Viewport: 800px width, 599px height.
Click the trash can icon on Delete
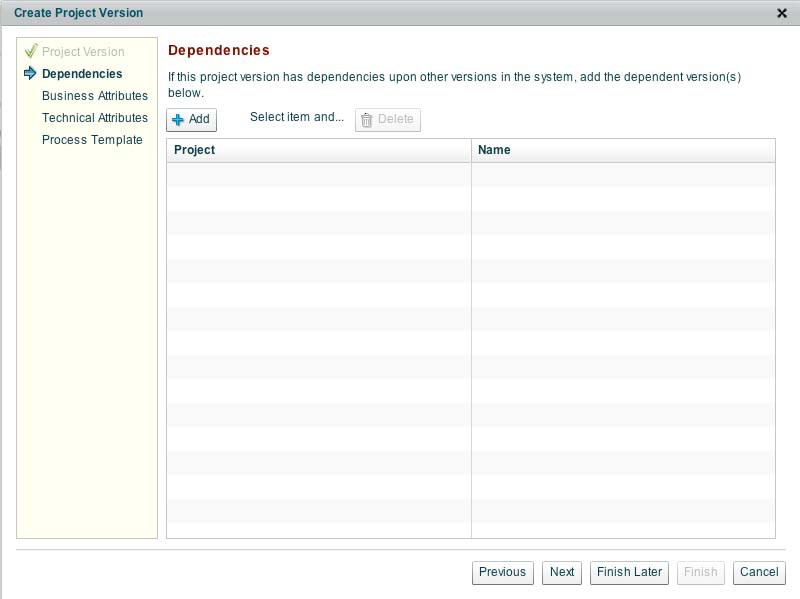pyautogui.click(x=367, y=120)
